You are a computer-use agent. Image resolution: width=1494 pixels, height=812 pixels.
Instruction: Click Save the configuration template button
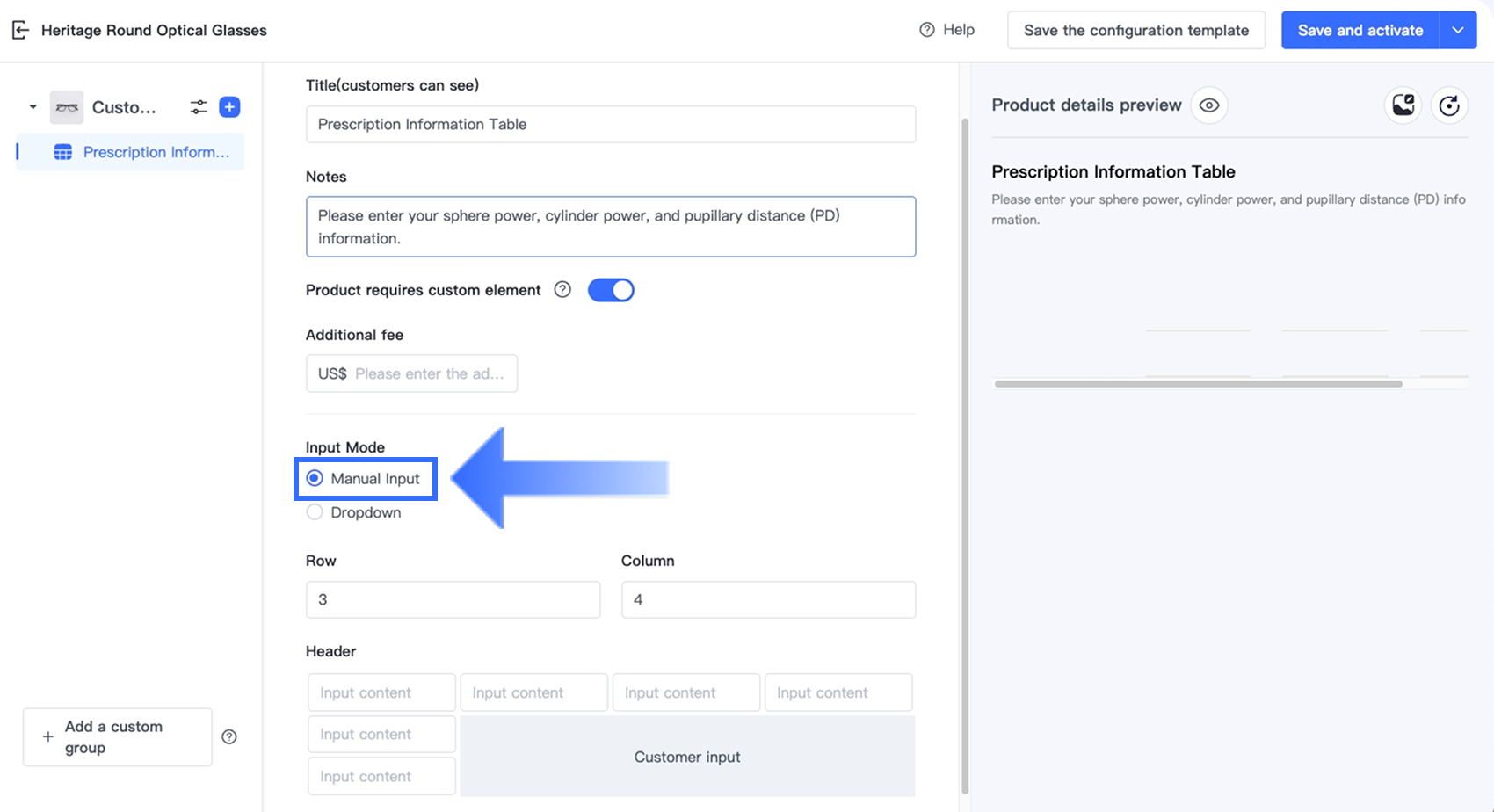tap(1135, 30)
